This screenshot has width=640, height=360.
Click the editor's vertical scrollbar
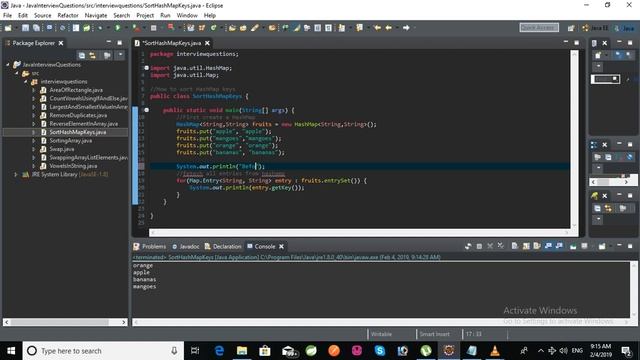pos(574,139)
